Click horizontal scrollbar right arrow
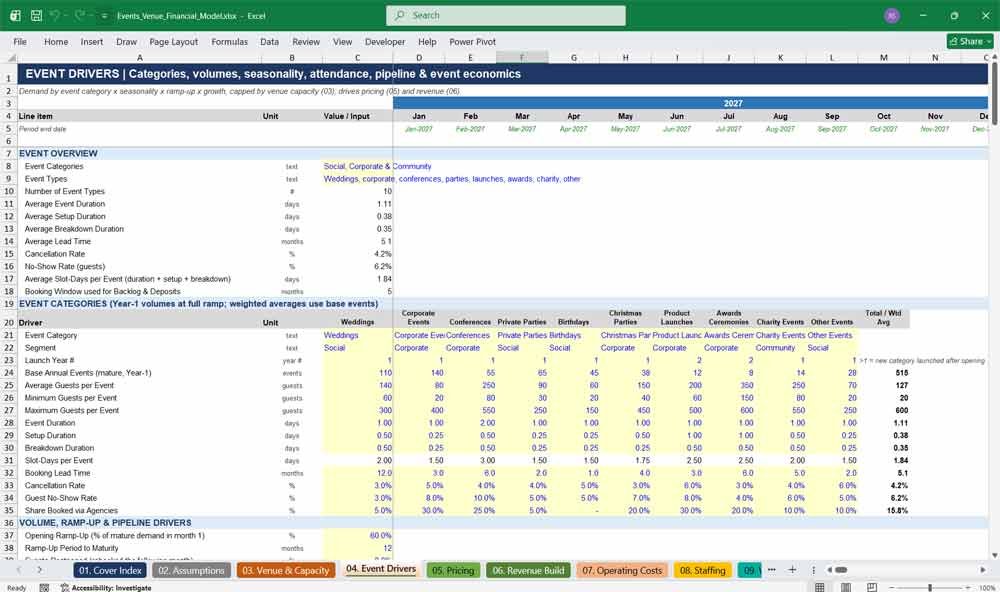Screen dimensions: 1000x592 pyautogui.click(x=983, y=570)
